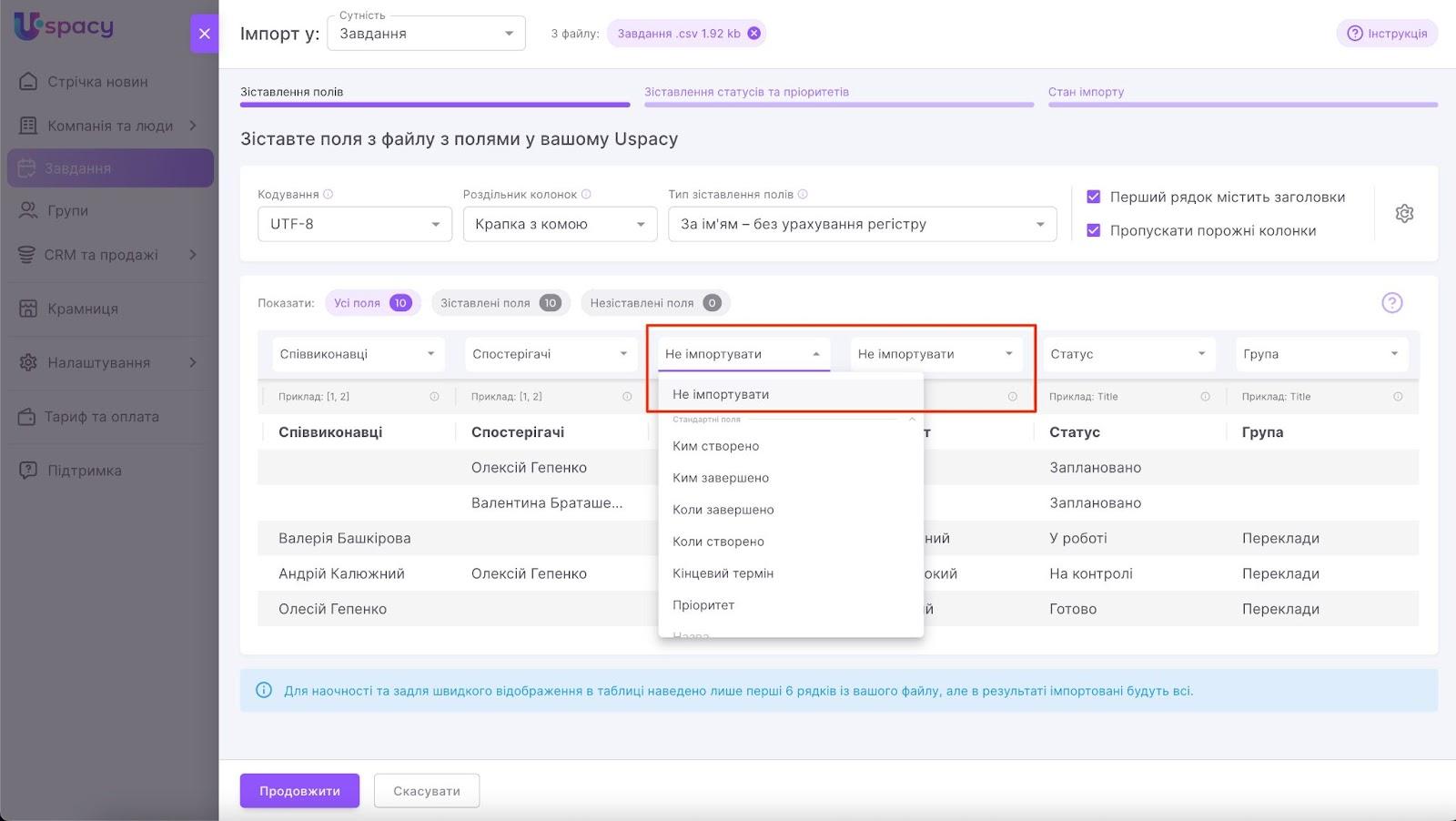Open the Кодування UTF-8 dropdown
Image resolution: width=1456 pixels, height=821 pixels.
click(x=354, y=225)
